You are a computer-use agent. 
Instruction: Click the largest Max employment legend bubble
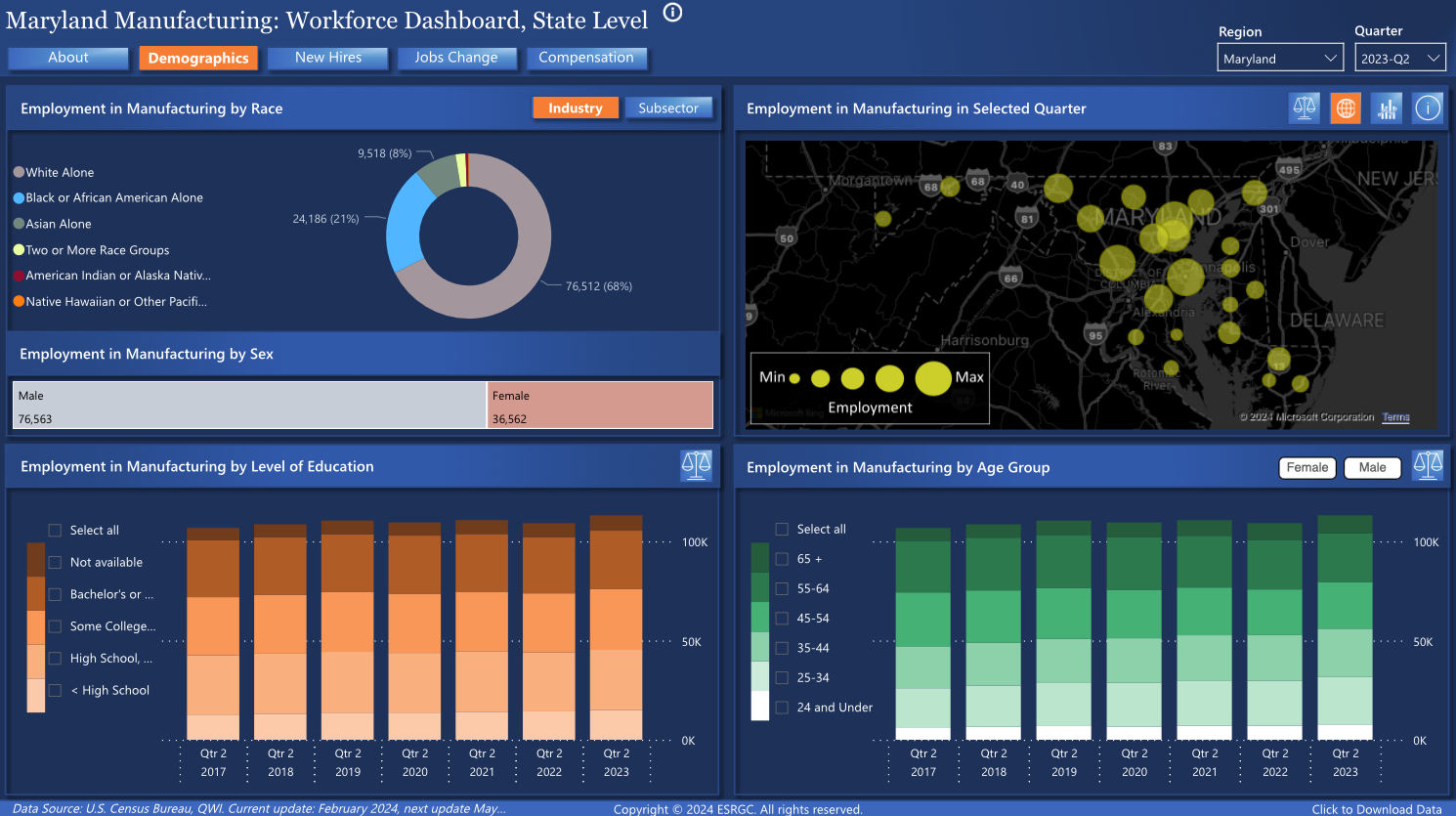point(933,378)
